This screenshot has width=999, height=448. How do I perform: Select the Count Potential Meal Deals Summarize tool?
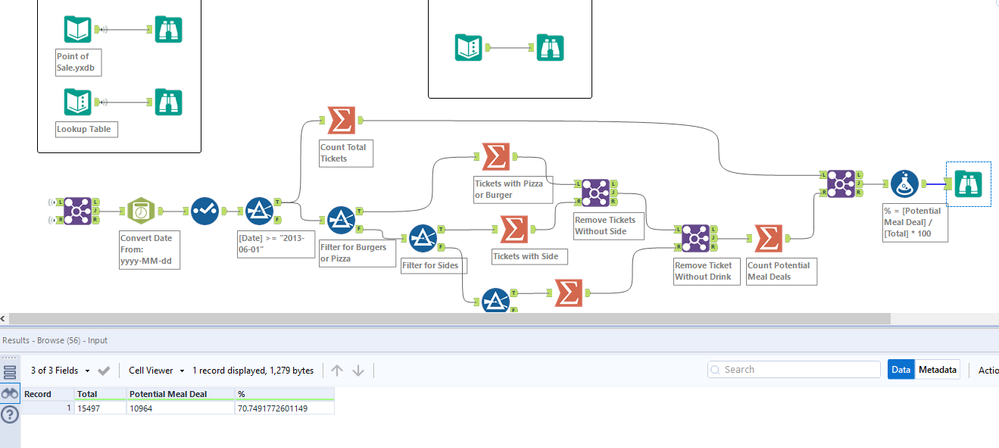click(x=768, y=238)
